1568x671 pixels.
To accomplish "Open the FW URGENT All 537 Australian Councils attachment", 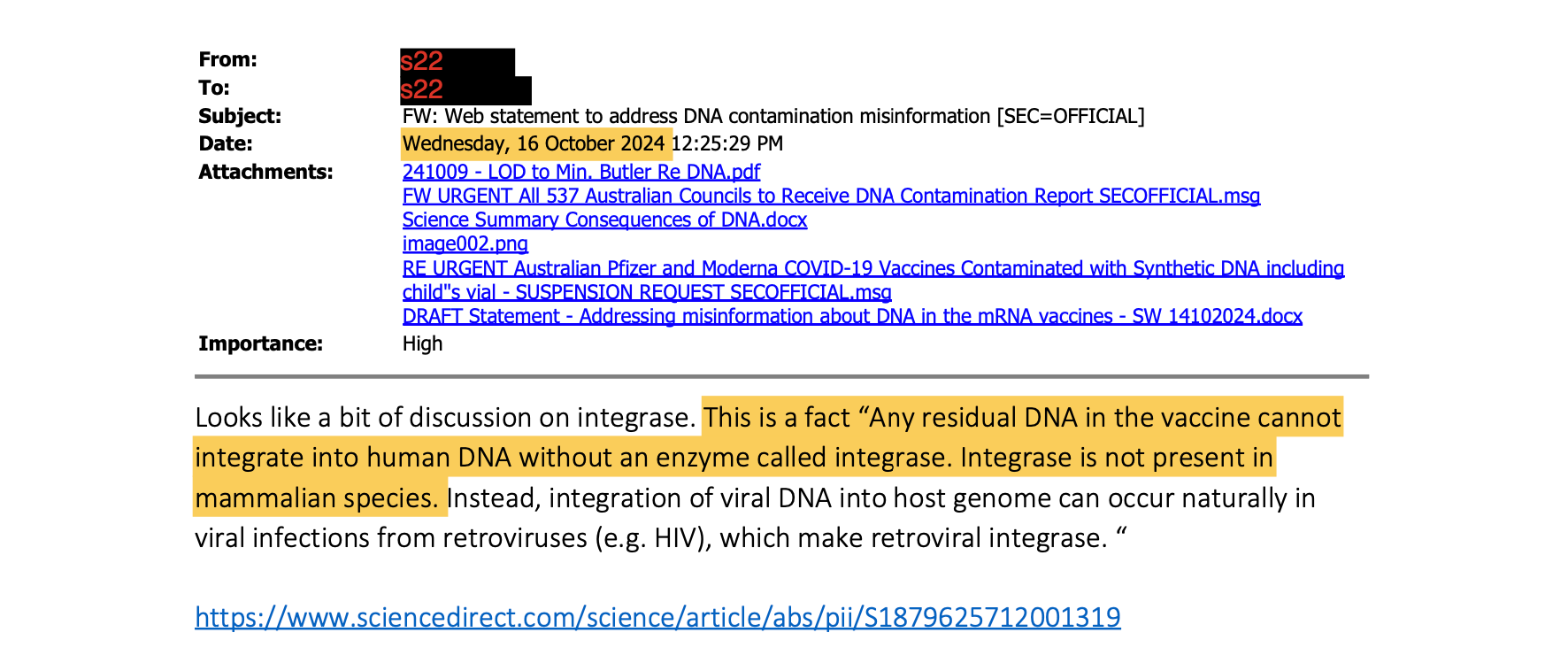I will point(831,196).
